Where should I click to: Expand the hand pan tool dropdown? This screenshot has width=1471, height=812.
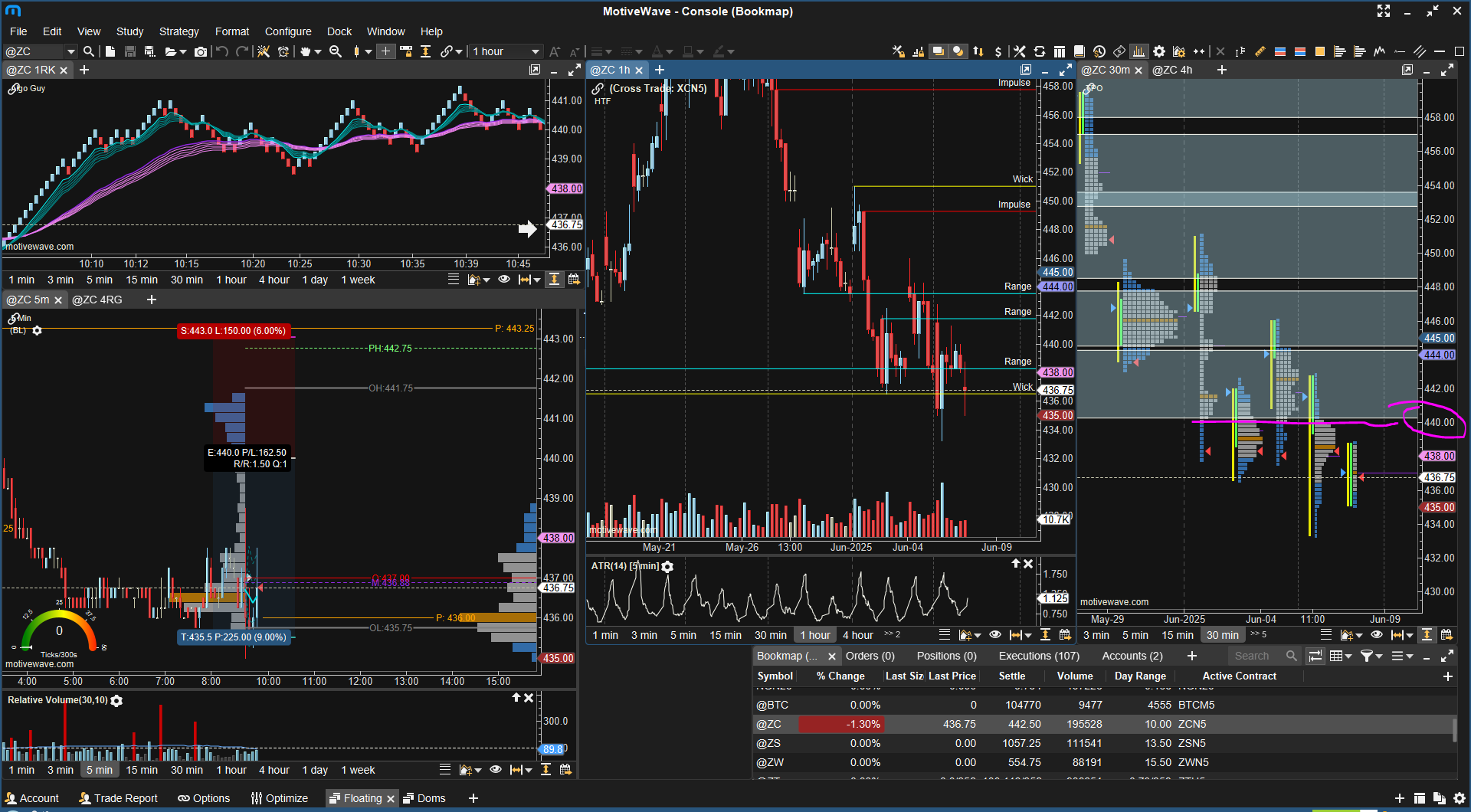318,52
